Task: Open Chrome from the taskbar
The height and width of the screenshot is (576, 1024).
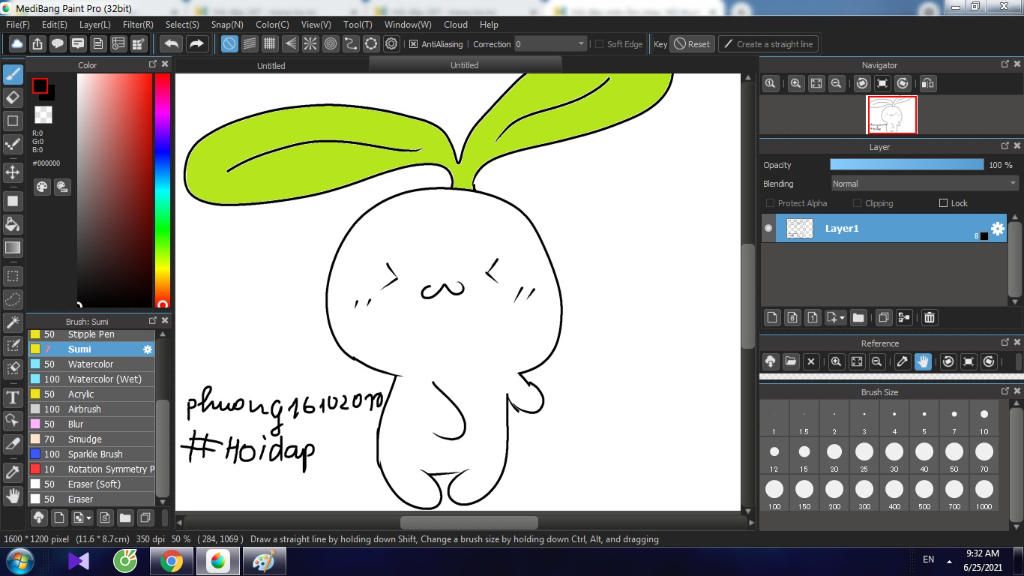Action: click(x=172, y=561)
